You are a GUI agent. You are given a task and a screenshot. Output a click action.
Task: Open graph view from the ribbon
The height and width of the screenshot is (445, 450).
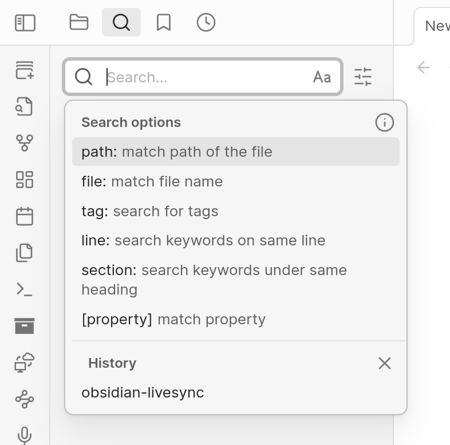pyautogui.click(x=25, y=143)
